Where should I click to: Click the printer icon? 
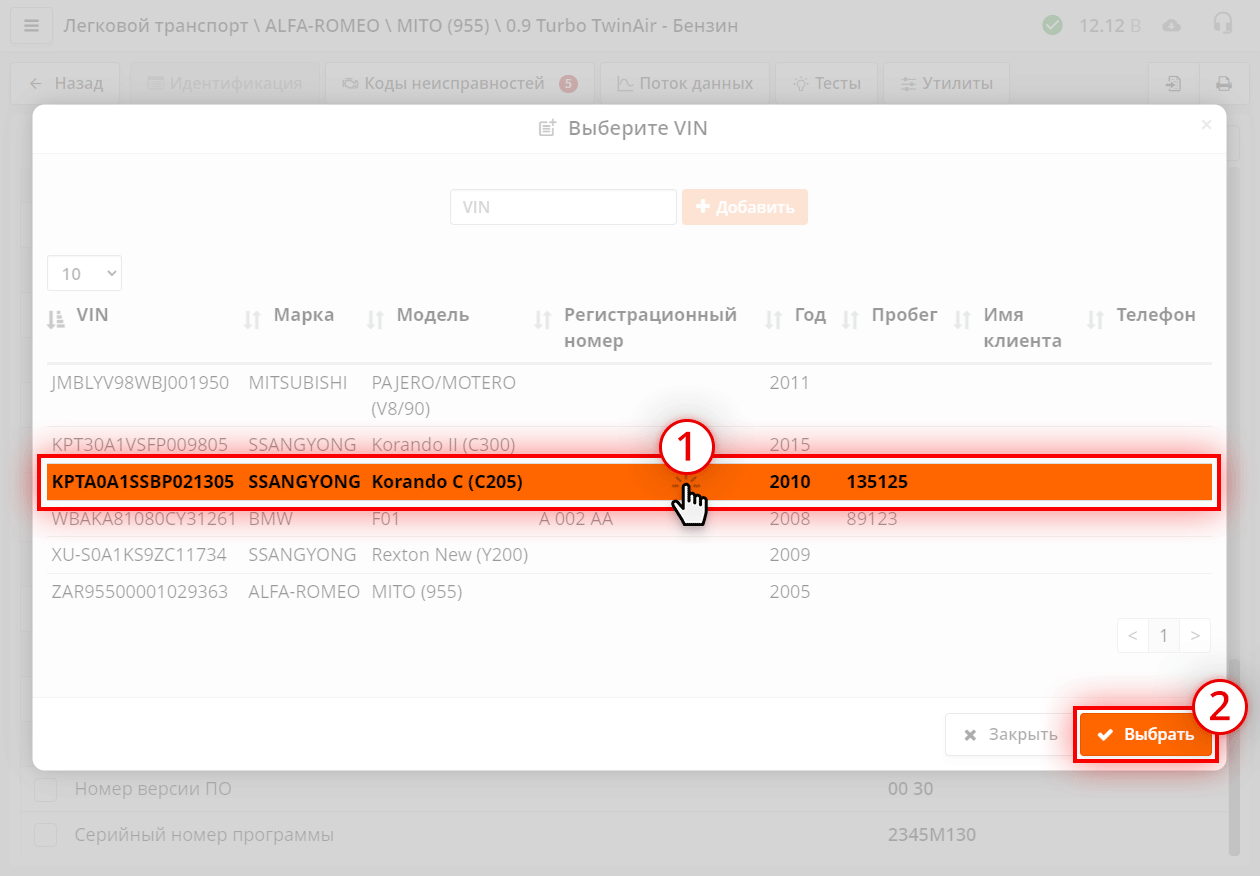pyautogui.click(x=1224, y=84)
